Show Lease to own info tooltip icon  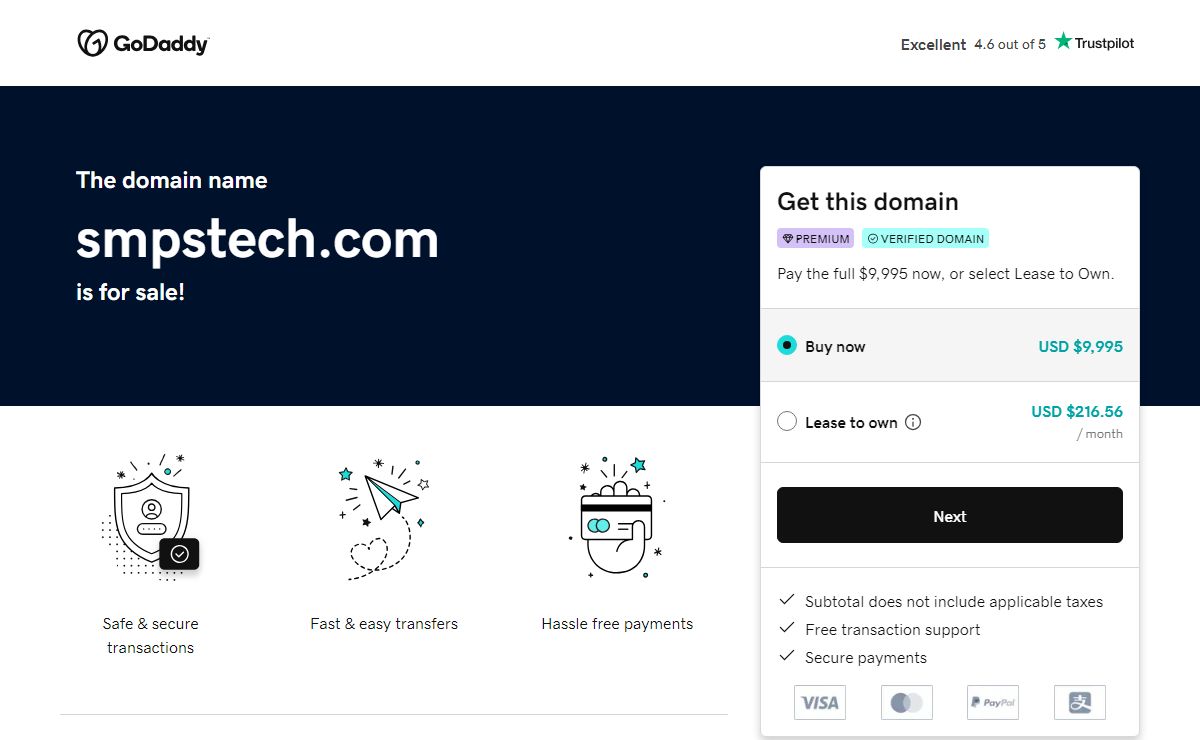tap(913, 422)
